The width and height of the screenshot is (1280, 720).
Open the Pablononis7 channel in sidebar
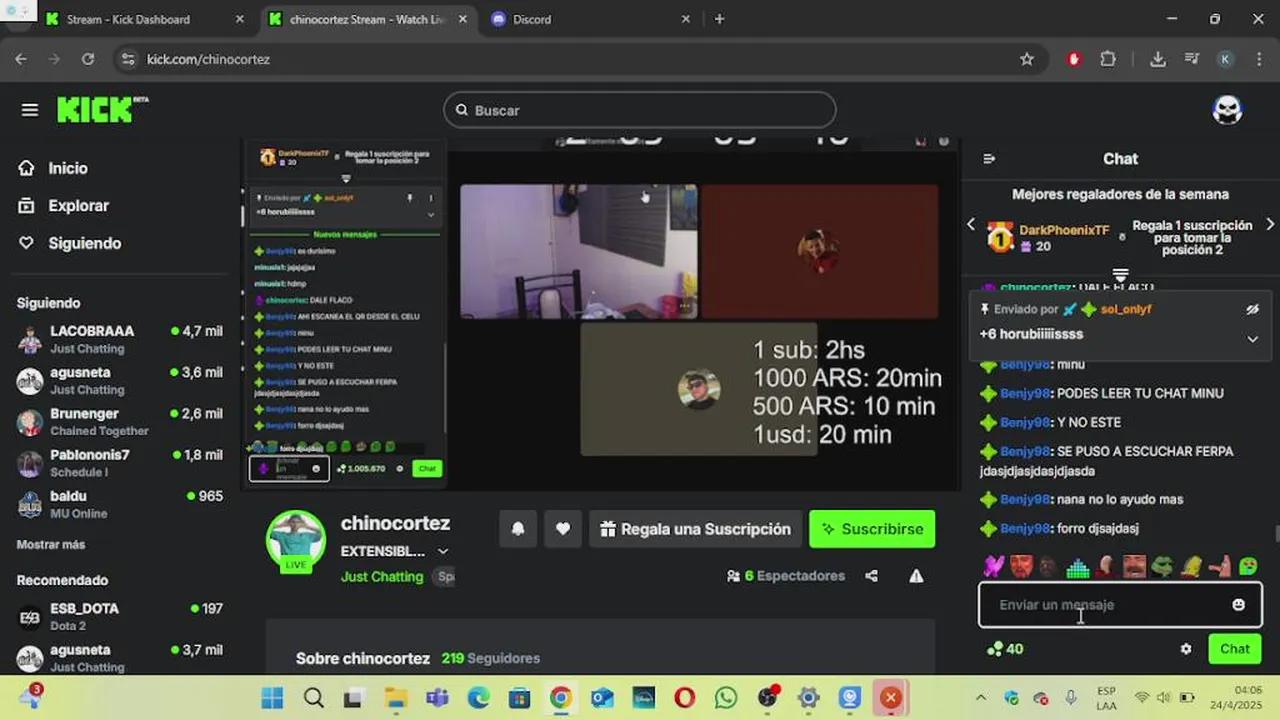pyautogui.click(x=120, y=463)
